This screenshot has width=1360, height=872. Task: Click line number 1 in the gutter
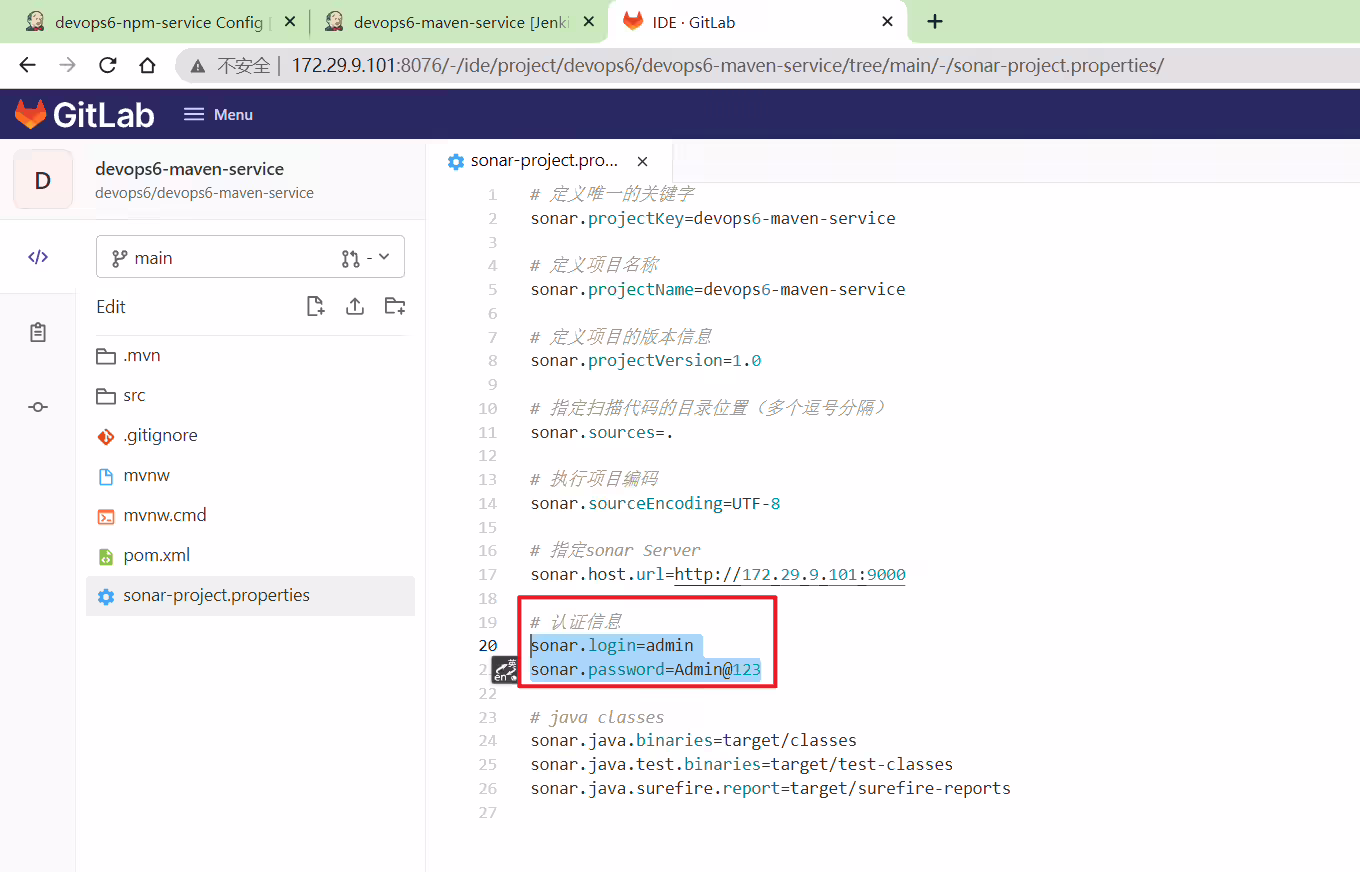click(x=492, y=194)
